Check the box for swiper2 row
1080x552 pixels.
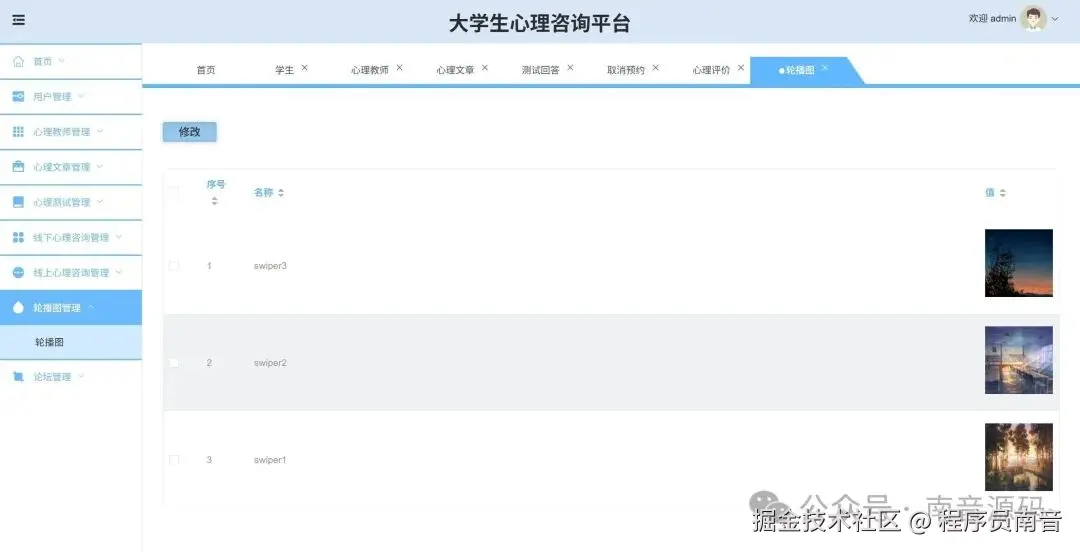174,362
